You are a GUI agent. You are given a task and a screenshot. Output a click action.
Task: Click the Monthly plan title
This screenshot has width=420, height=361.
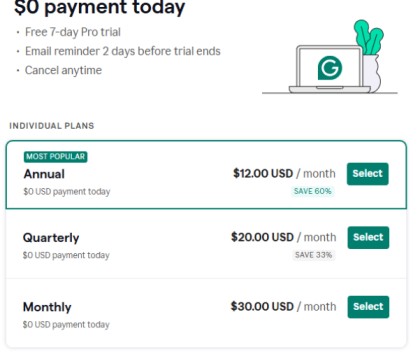(x=47, y=307)
